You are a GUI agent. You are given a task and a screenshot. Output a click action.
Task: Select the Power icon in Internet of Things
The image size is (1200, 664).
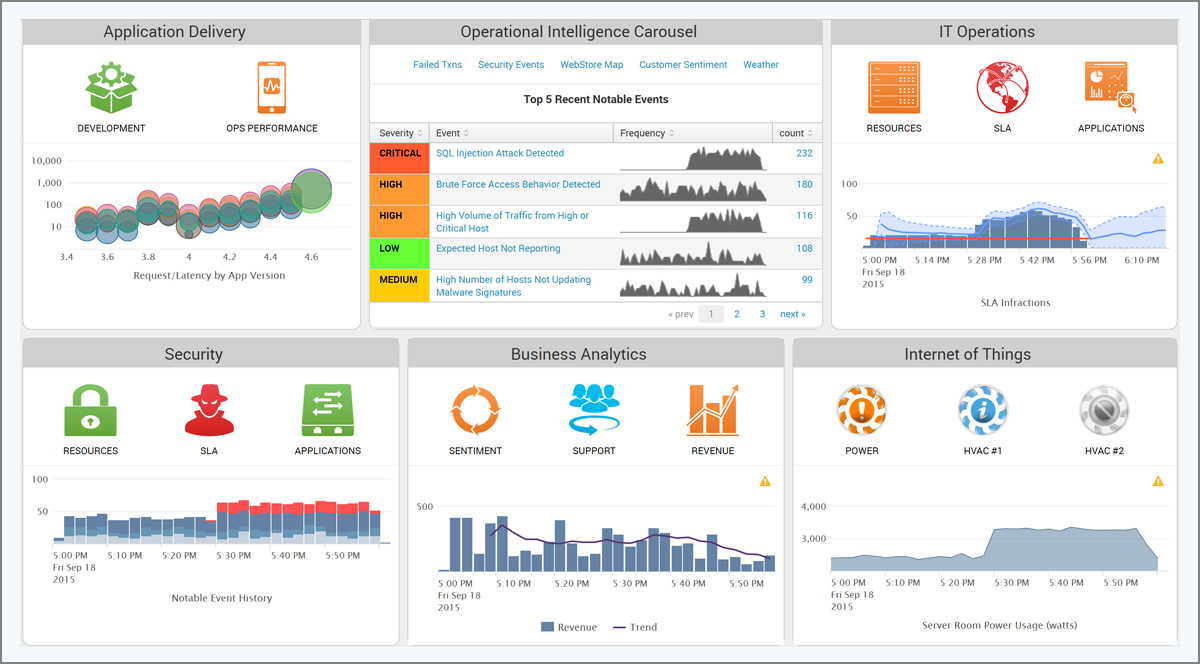pyautogui.click(x=861, y=410)
